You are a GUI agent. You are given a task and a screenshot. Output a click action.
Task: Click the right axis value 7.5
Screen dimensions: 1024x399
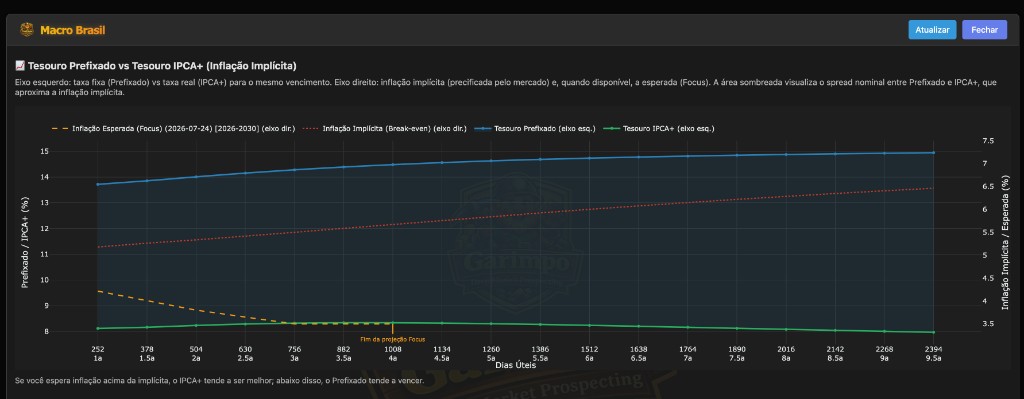(x=987, y=140)
